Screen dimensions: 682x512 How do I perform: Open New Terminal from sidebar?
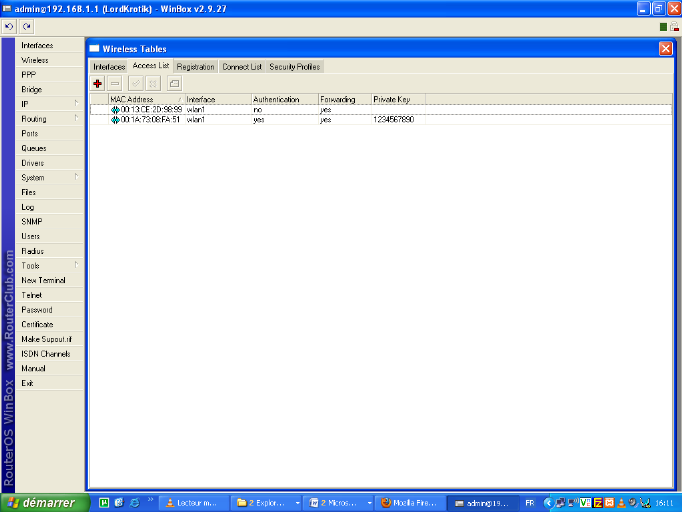[43, 280]
